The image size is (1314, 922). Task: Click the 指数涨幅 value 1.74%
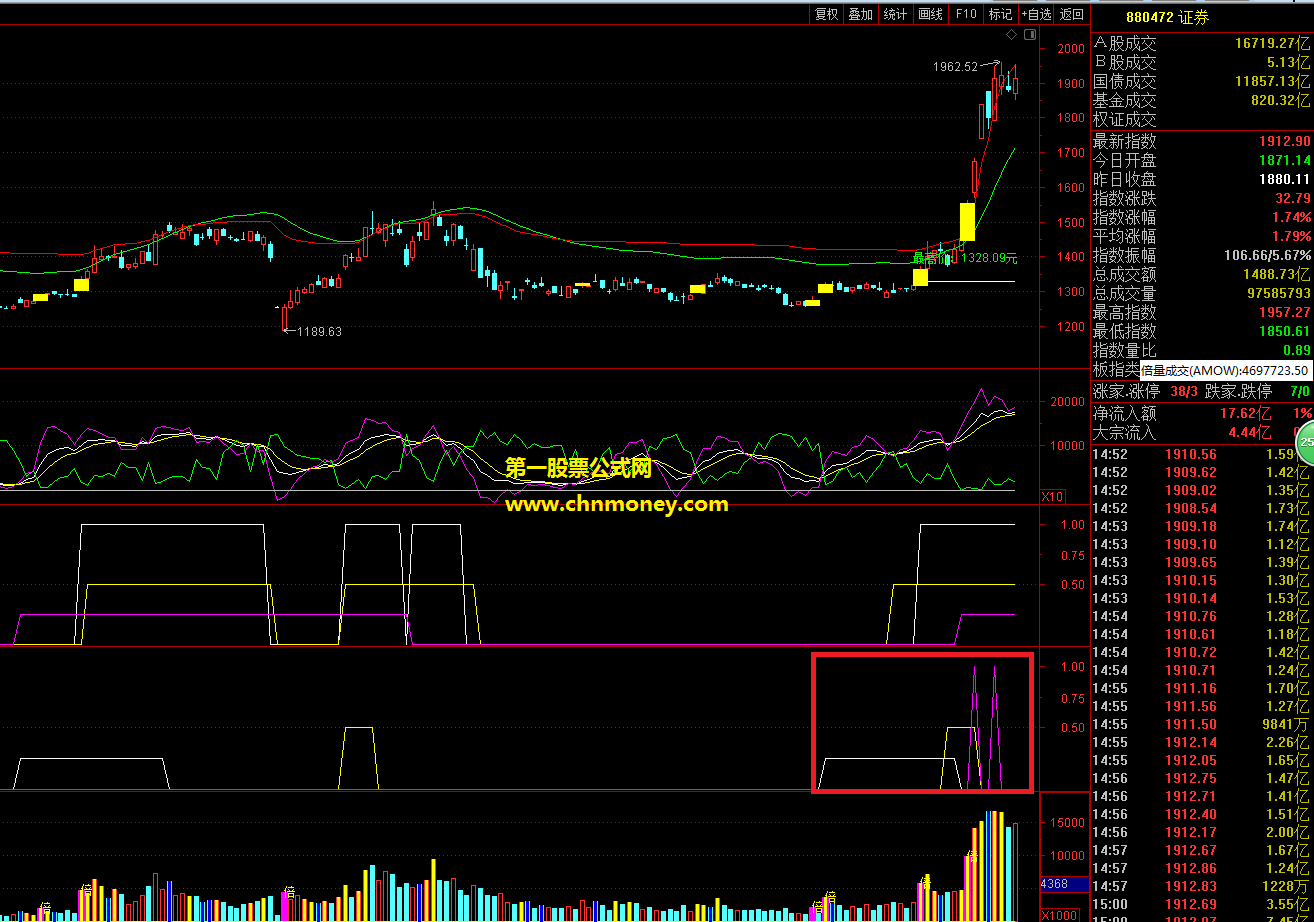[1291, 217]
